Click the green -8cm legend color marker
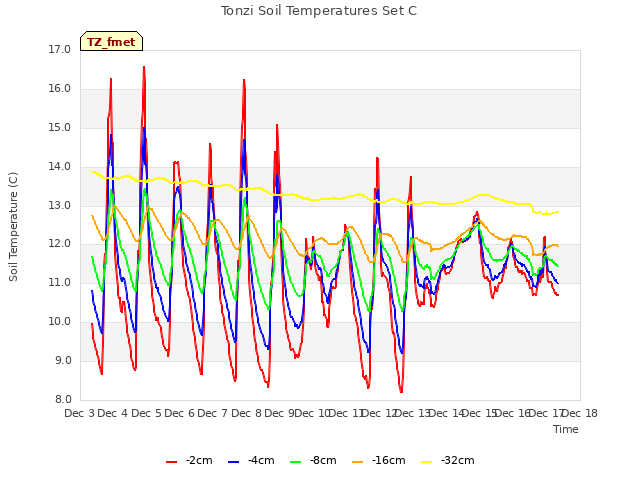Viewport: 640px width, 480px height. point(296,462)
